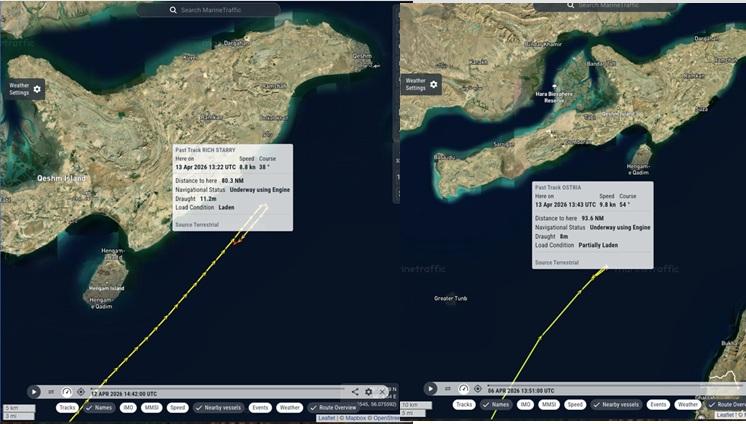
Task: Click the swap arrows icon in left playback bar
Action: click(51, 392)
